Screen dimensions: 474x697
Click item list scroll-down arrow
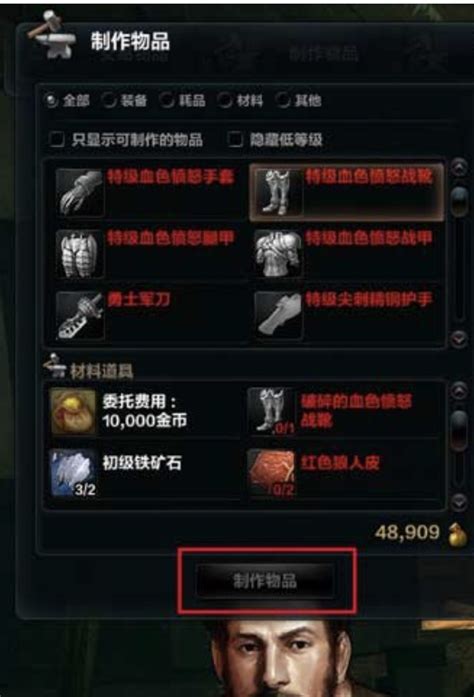coord(459,339)
